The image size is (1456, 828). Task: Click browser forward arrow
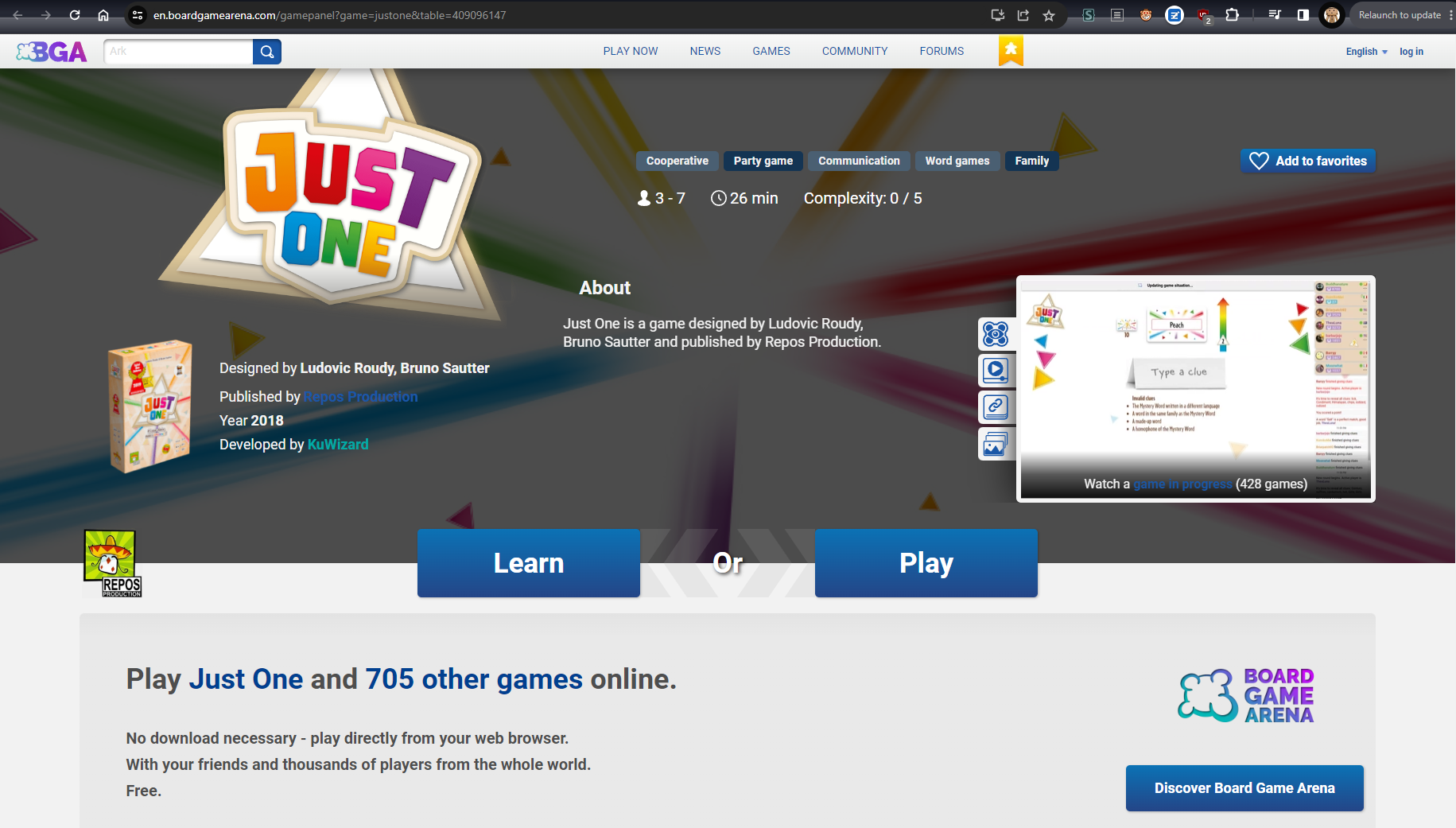click(46, 15)
